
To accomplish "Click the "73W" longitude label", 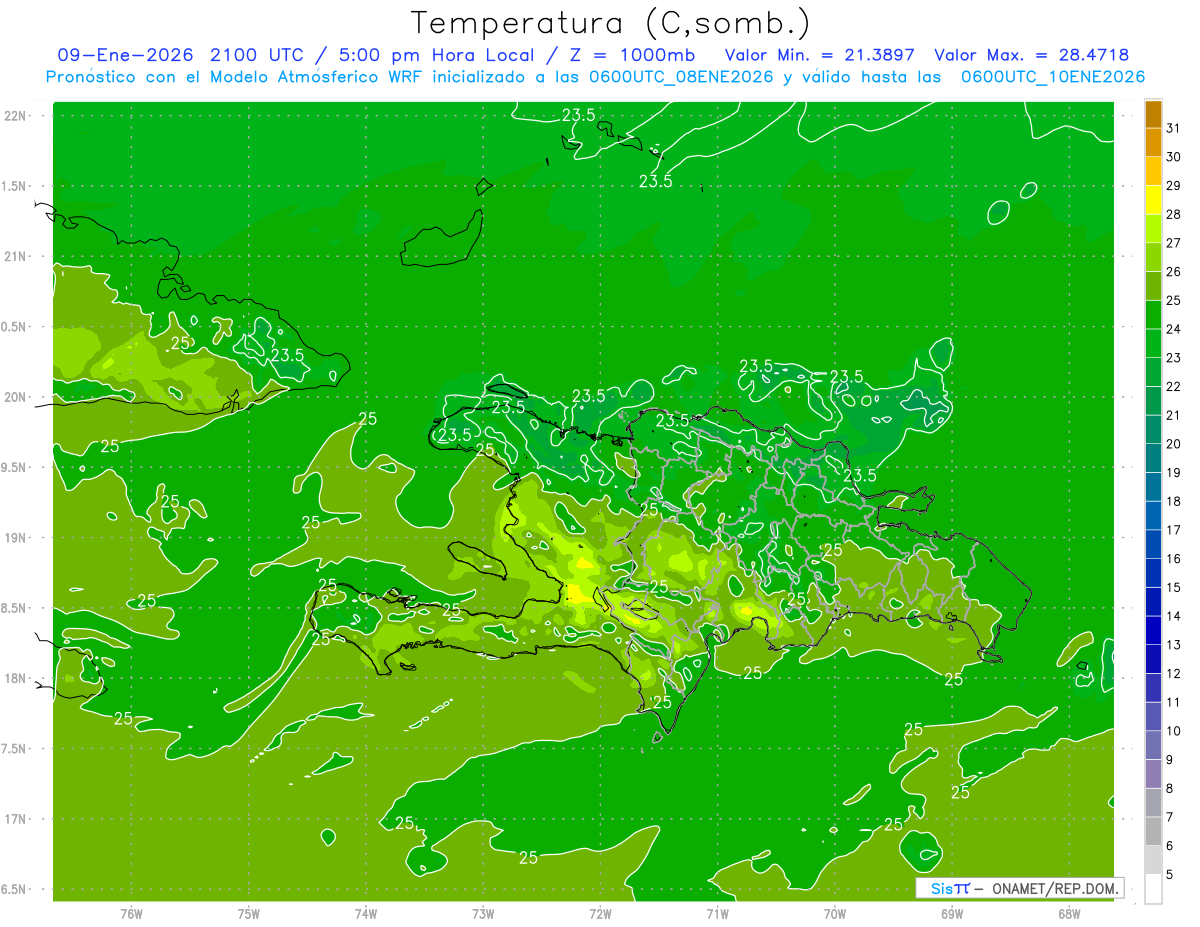I will coord(483,914).
